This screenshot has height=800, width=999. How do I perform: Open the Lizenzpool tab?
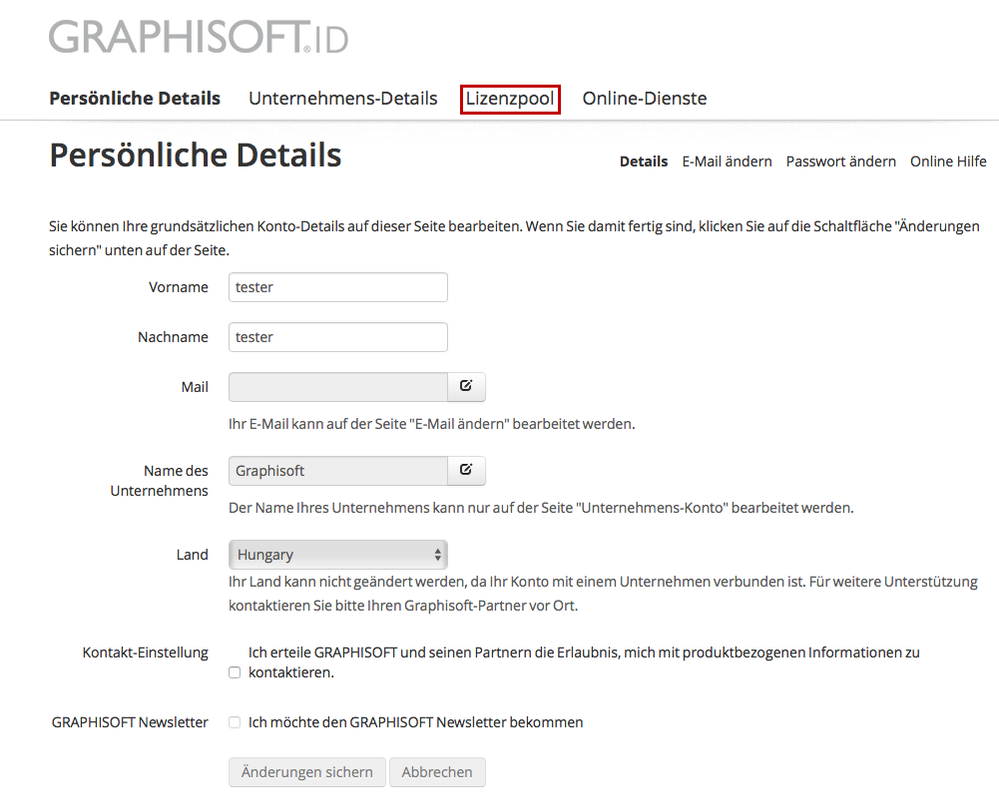click(510, 98)
